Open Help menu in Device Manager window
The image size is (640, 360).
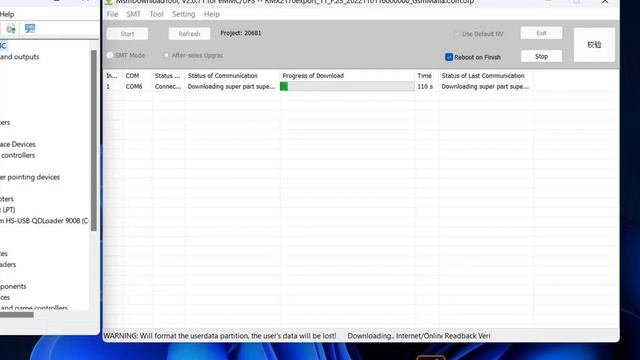(x=7, y=14)
